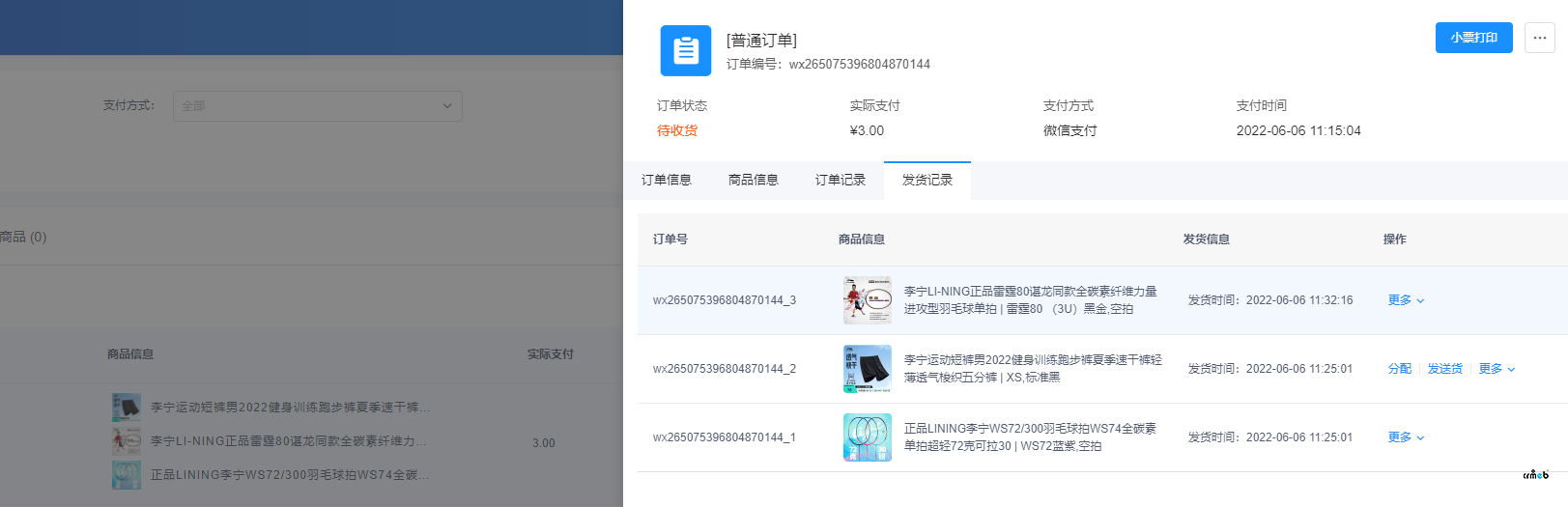1568x507 pixels.
Task: Click 发送货 link for shorts order
Action: tap(1445, 369)
